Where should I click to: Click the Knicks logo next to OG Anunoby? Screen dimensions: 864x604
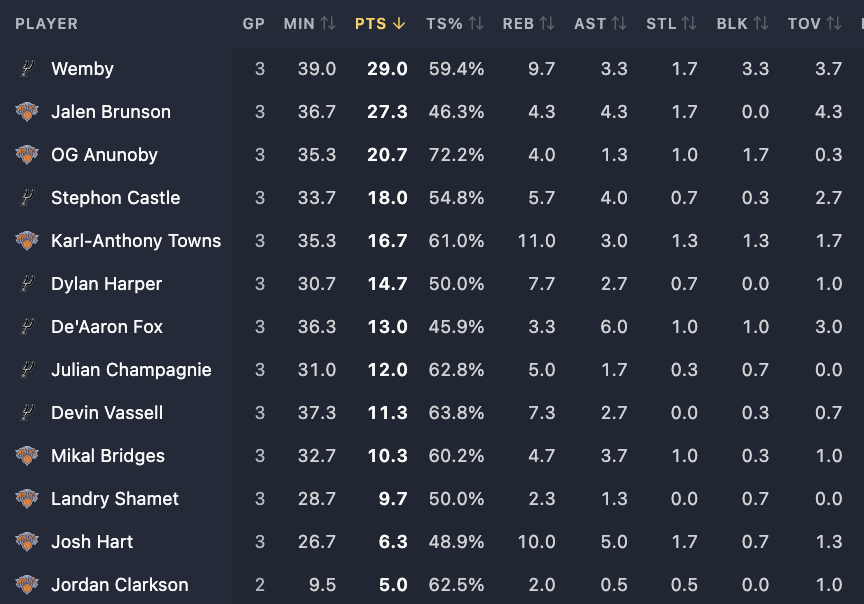coord(27,155)
